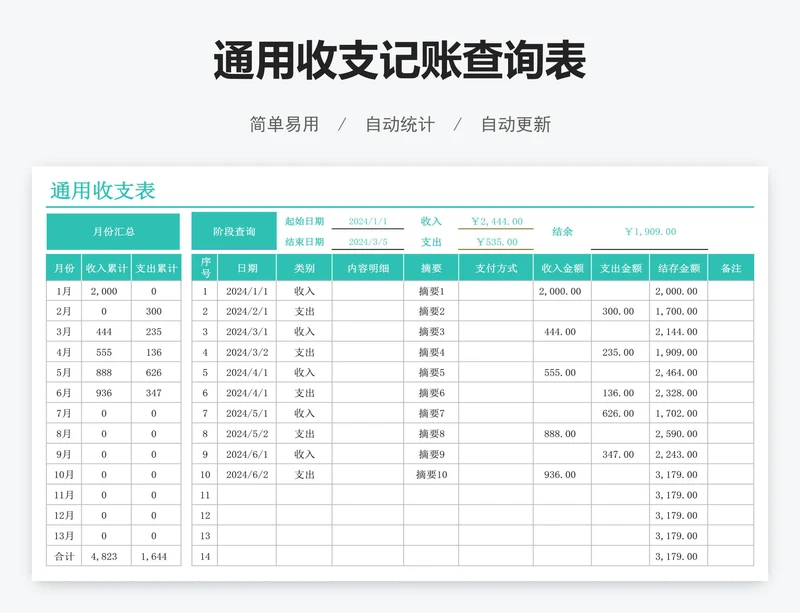800x613 pixels.
Task: Click the 通用收支表 sheet title
Action: coord(103,190)
